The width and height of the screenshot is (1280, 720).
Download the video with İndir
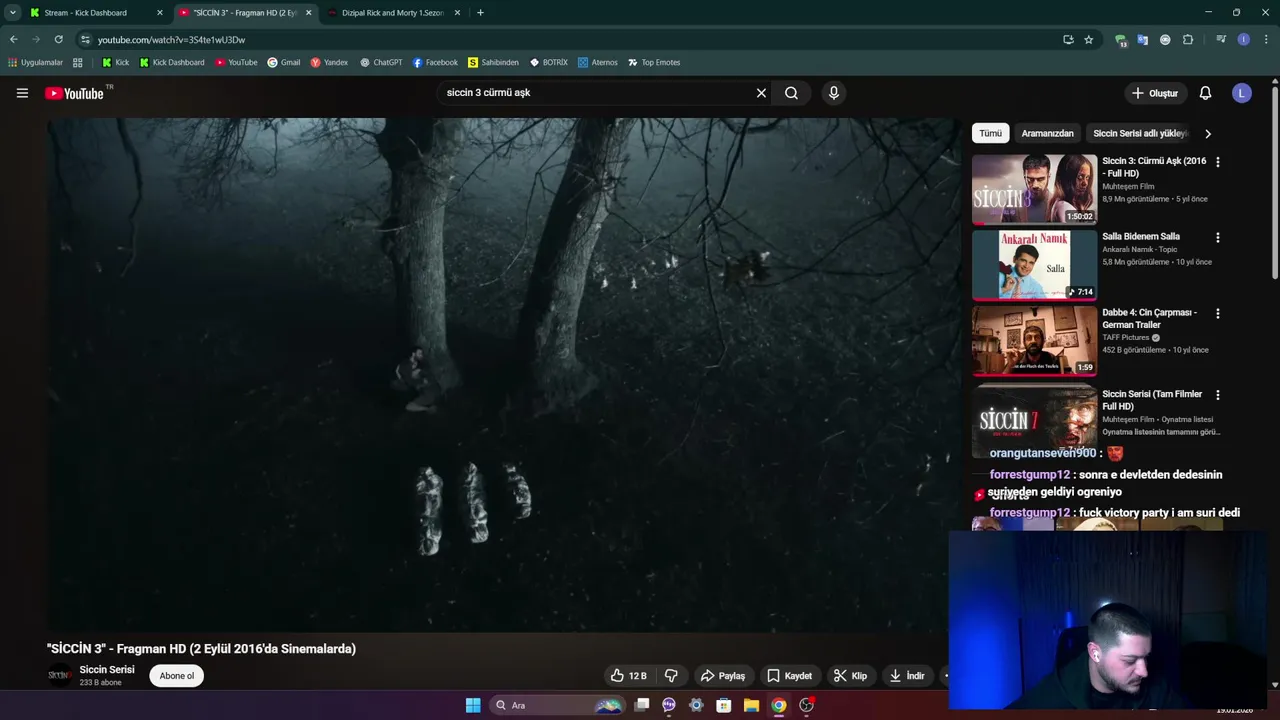[907, 676]
